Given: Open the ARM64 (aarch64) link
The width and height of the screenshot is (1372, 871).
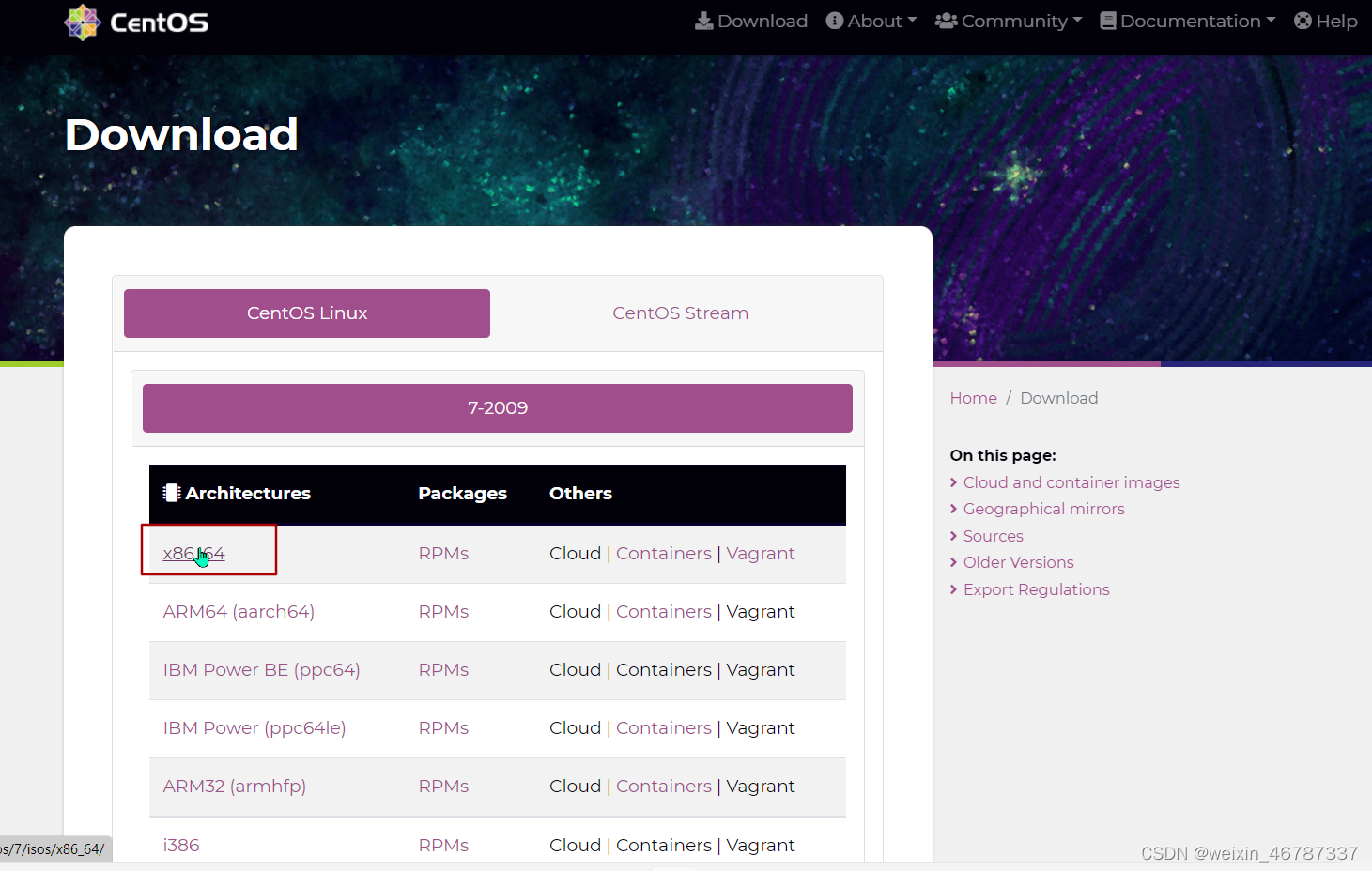Looking at the screenshot, I should pos(239,612).
